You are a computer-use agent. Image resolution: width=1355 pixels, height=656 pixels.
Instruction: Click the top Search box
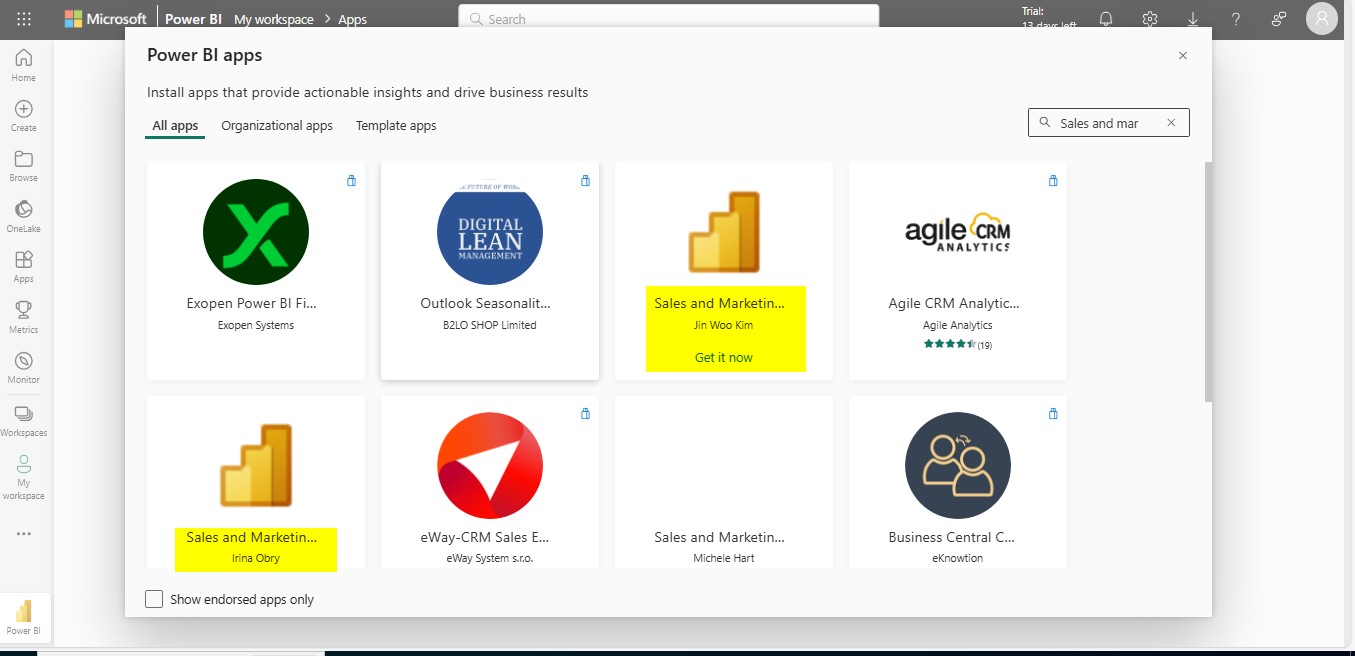coord(669,19)
